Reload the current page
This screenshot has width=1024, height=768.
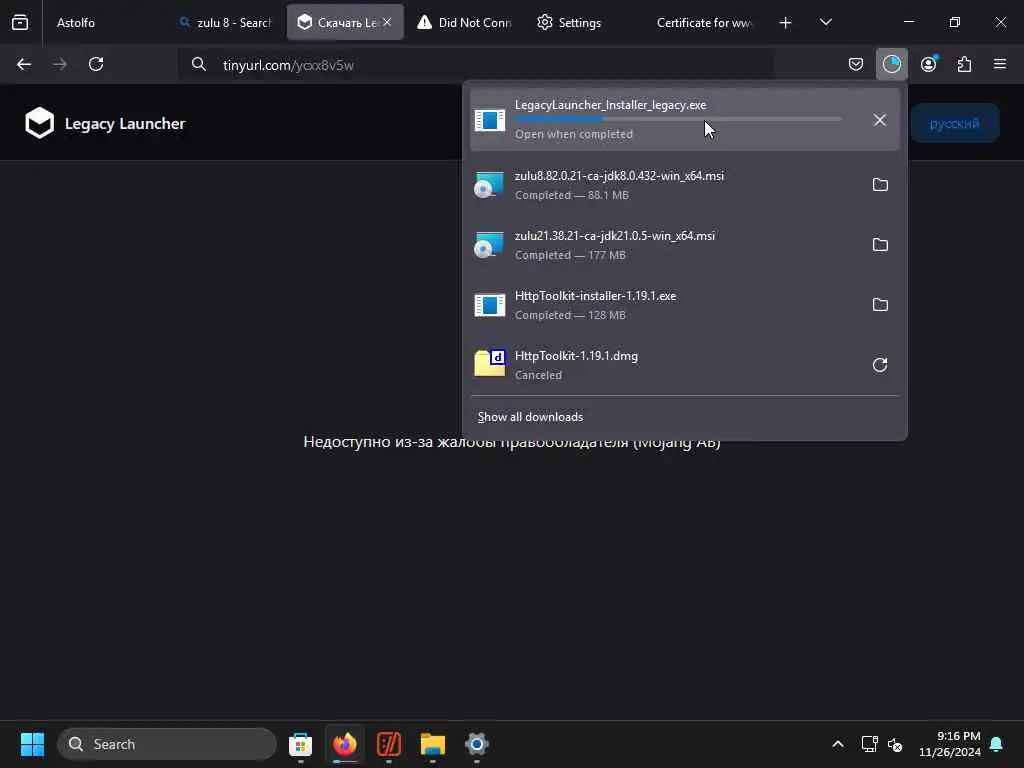[96, 64]
